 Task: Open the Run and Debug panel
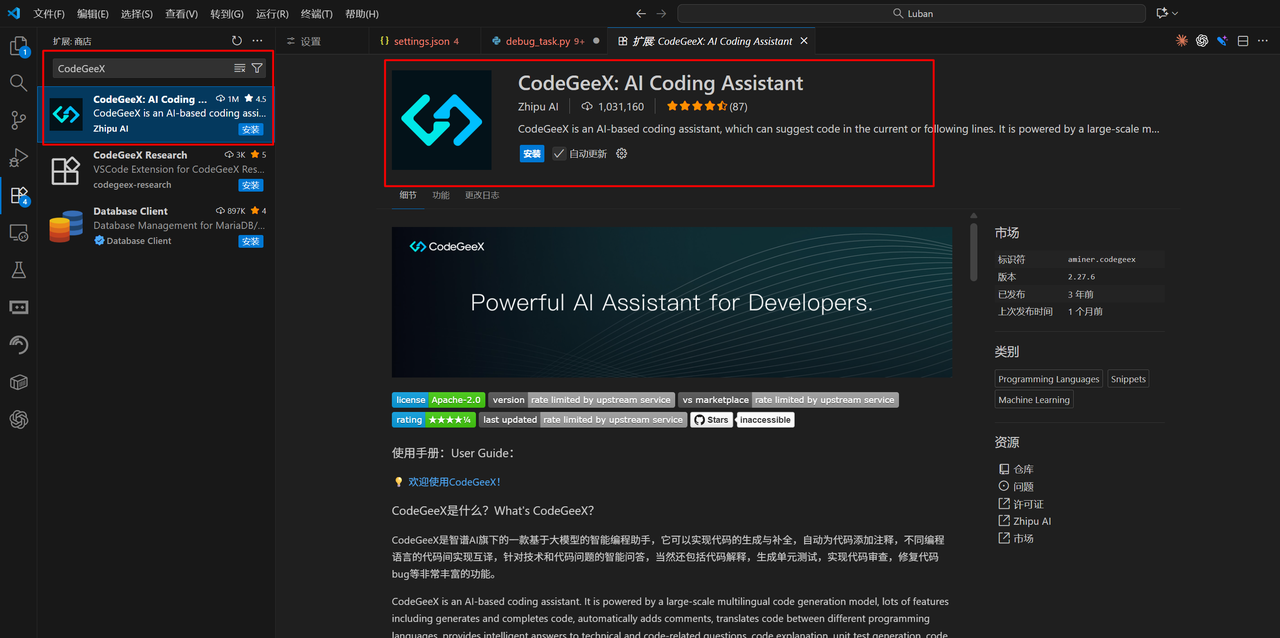17,158
